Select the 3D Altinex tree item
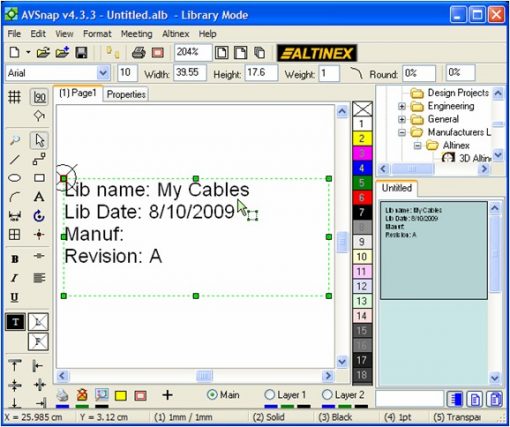The image size is (510, 427). [466, 158]
